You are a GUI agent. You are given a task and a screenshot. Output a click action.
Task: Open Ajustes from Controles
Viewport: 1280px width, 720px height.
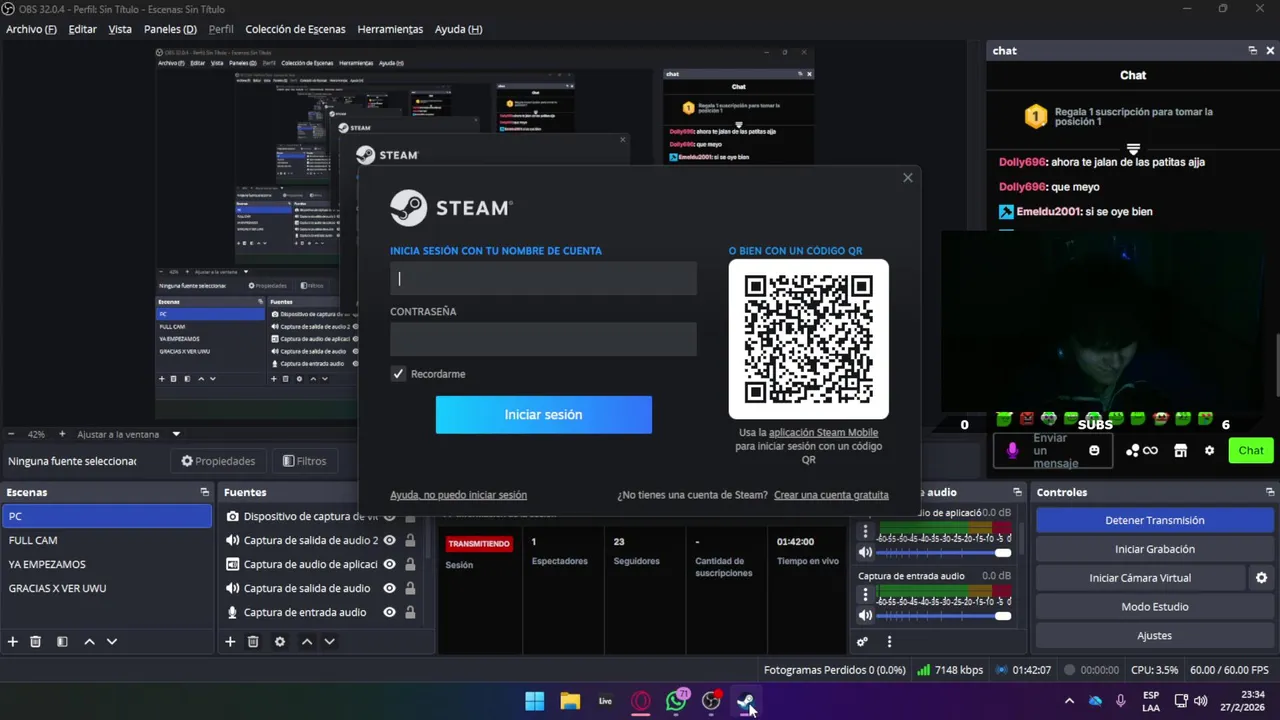click(1154, 636)
